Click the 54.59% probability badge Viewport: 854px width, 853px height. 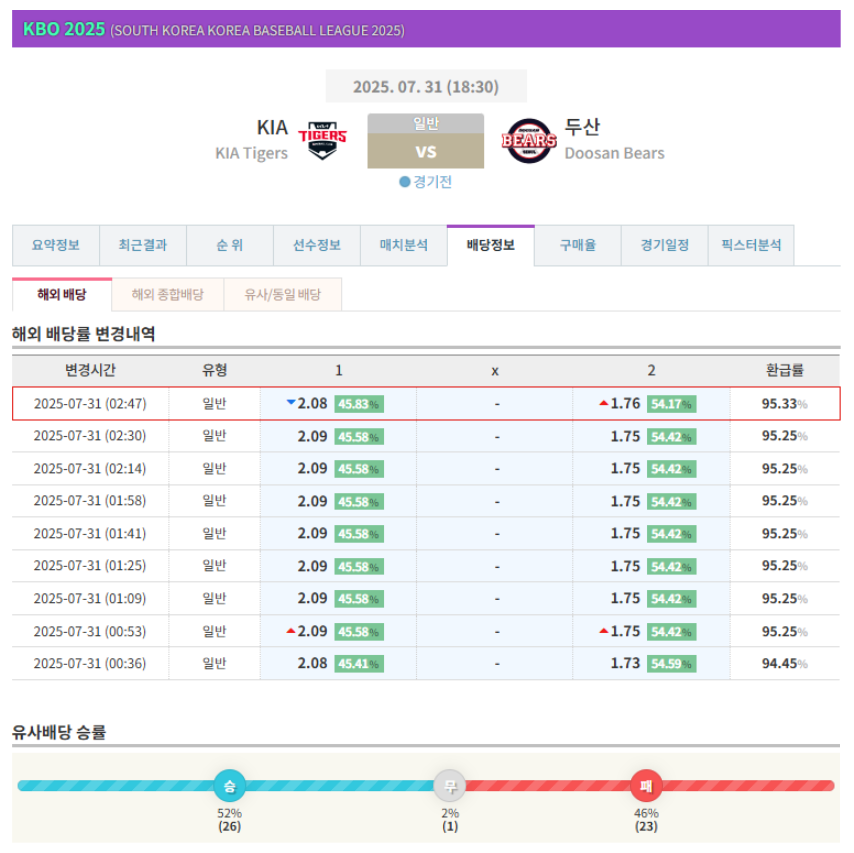[x=672, y=664]
